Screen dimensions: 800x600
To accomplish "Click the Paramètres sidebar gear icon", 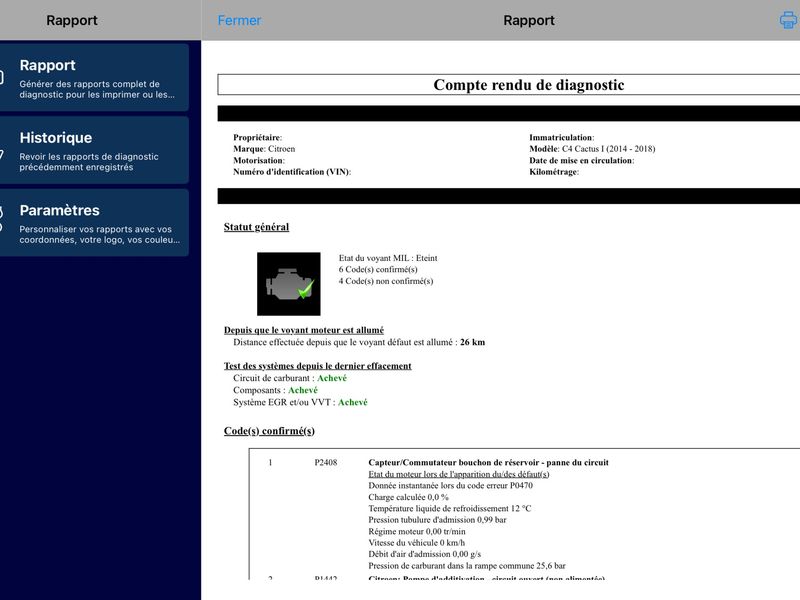I will [2, 219].
